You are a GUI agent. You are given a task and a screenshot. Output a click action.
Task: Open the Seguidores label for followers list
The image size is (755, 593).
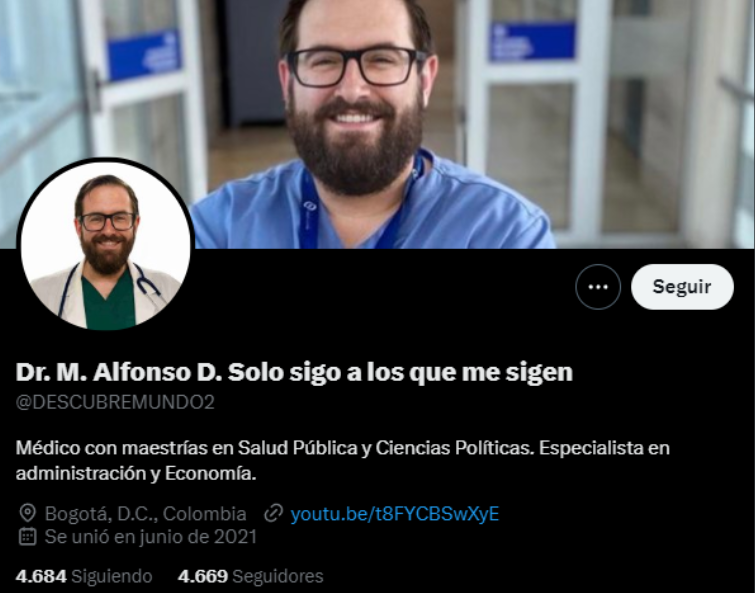[278, 576]
